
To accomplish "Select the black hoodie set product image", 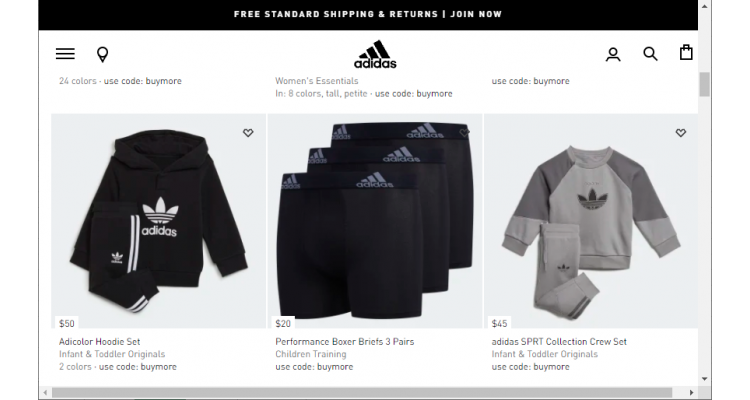I will point(158,221).
